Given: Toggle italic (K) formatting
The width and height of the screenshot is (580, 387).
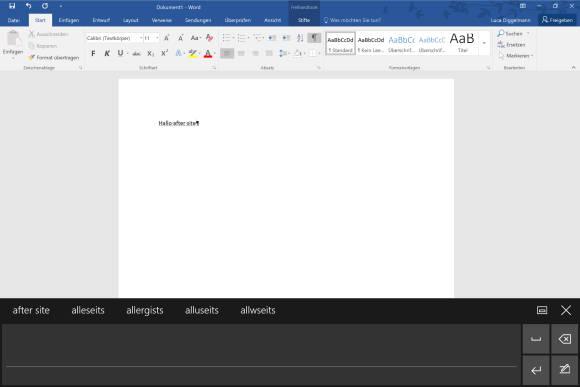Looking at the screenshot, I should 107,54.
